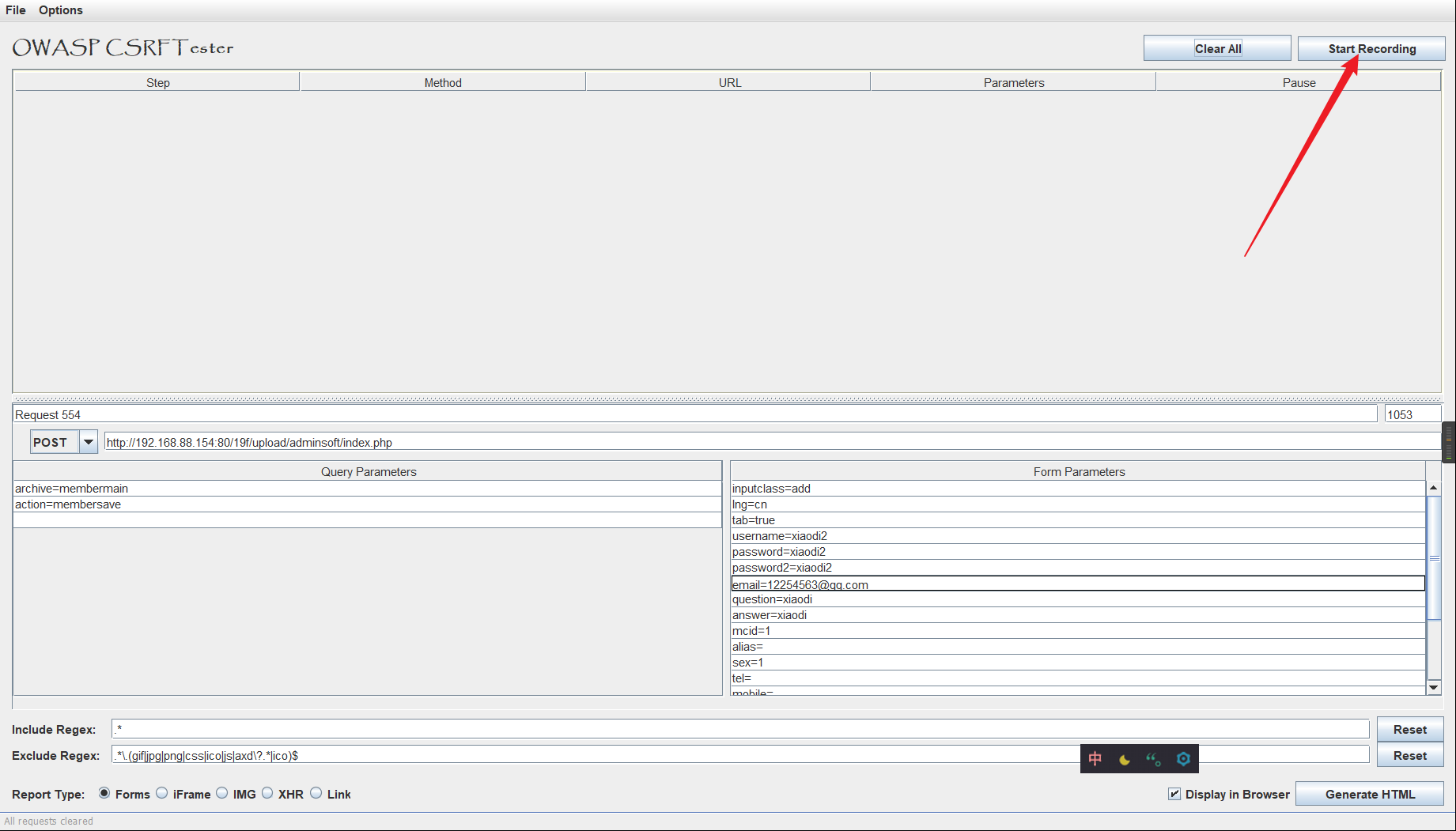Select the IMG report type
1456x831 pixels.
pyautogui.click(x=221, y=793)
